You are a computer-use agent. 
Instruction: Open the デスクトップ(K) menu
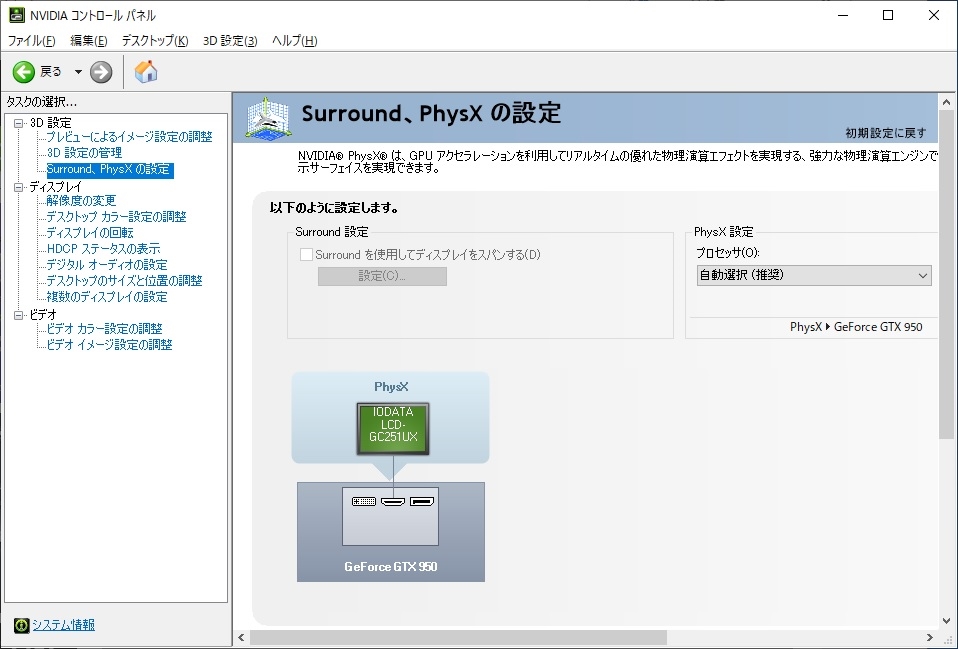tap(155, 41)
